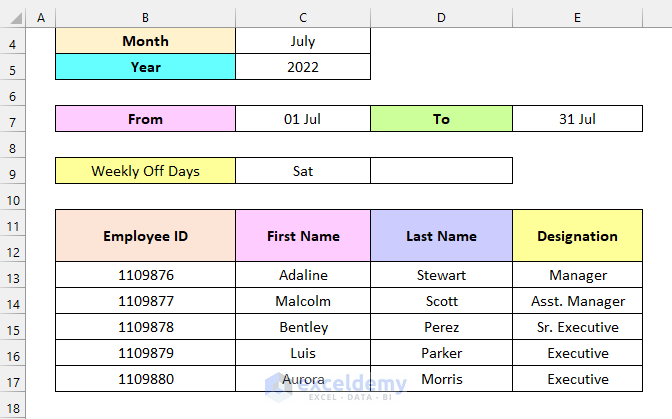The width and height of the screenshot is (672, 419).
Task: Select the pink From cell
Action: (x=145, y=119)
